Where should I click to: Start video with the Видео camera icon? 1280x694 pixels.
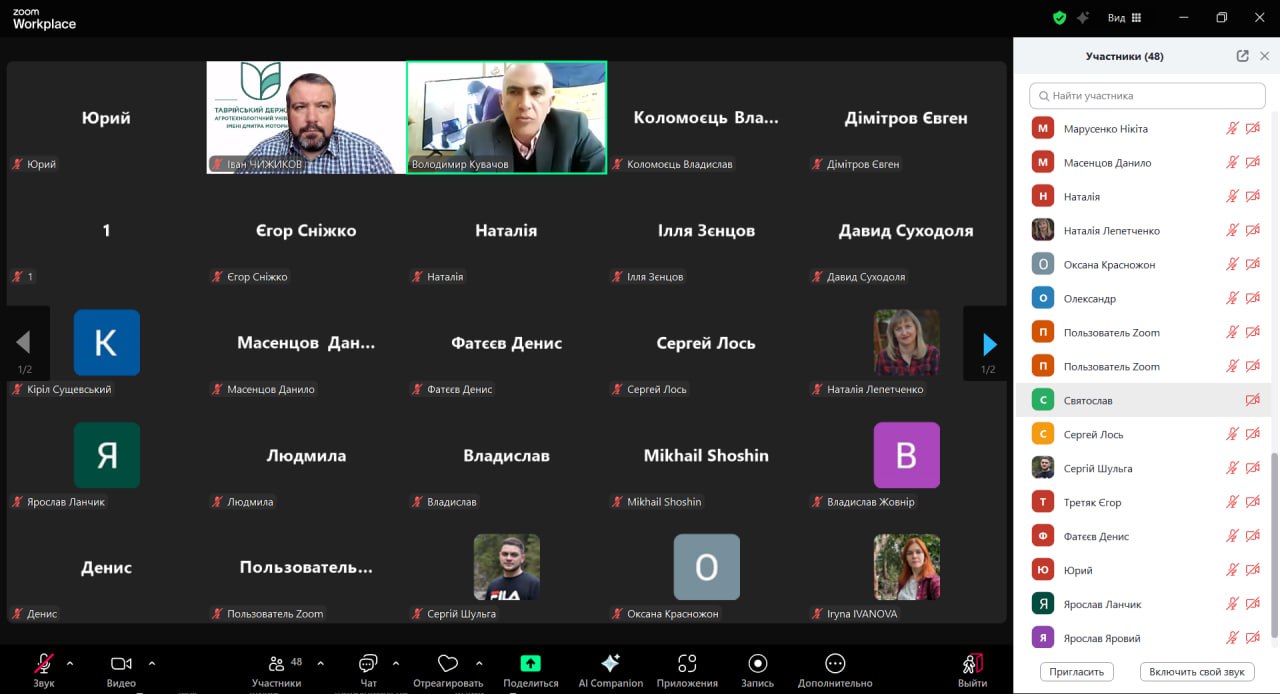click(x=121, y=663)
